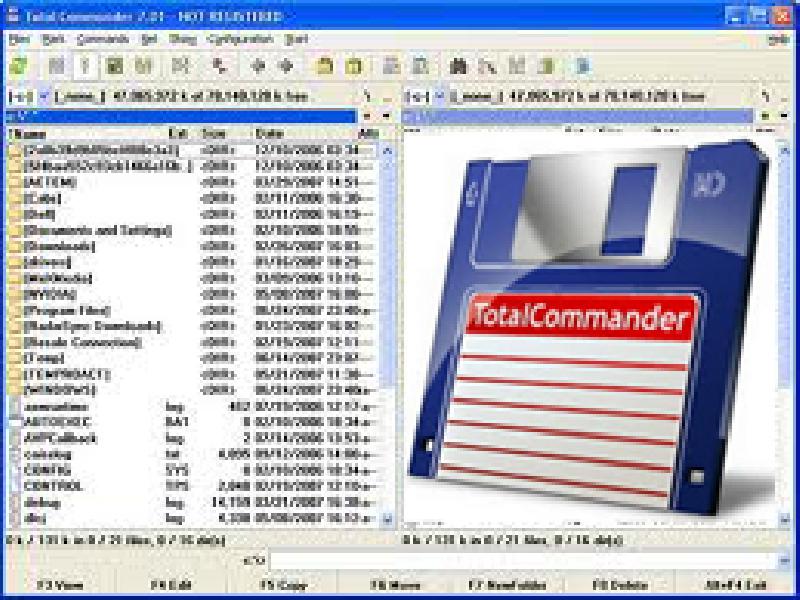The height and width of the screenshot is (600, 800).
Task: Click left panel scrollbar up arrow
Action: [x=387, y=151]
